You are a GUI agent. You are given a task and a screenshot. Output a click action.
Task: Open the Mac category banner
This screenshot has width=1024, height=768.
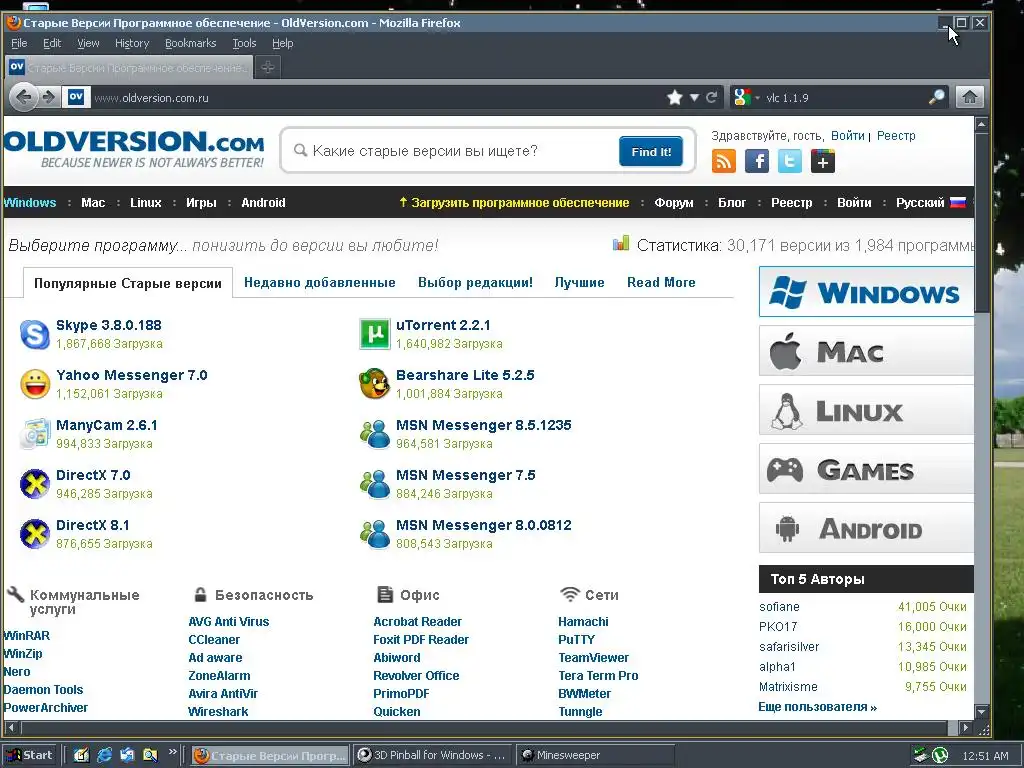tap(866, 351)
